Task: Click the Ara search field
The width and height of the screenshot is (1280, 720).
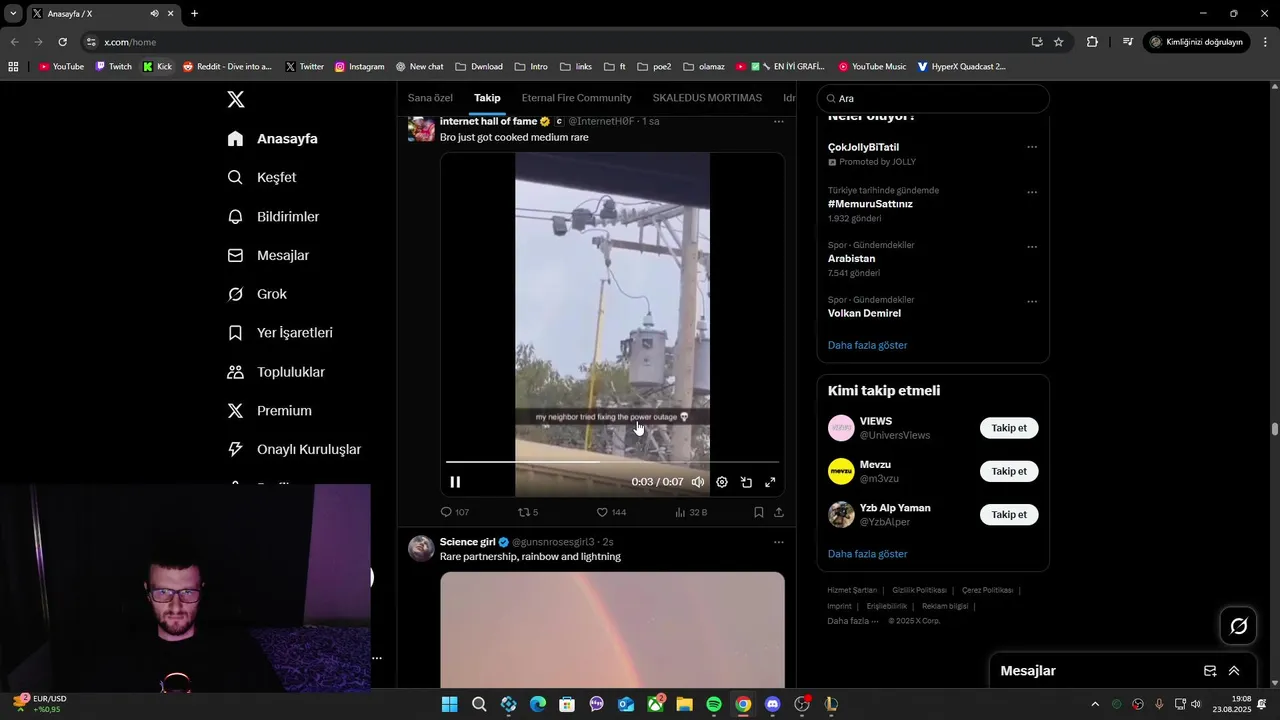Action: pyautogui.click(x=933, y=99)
